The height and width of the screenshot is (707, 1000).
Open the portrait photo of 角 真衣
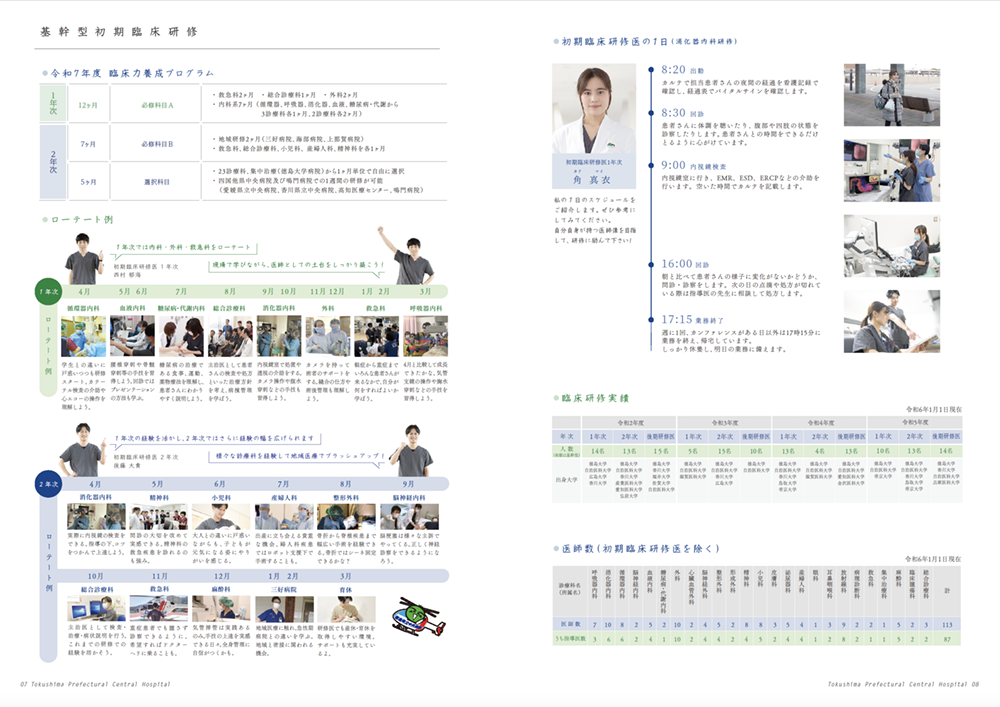(x=594, y=108)
